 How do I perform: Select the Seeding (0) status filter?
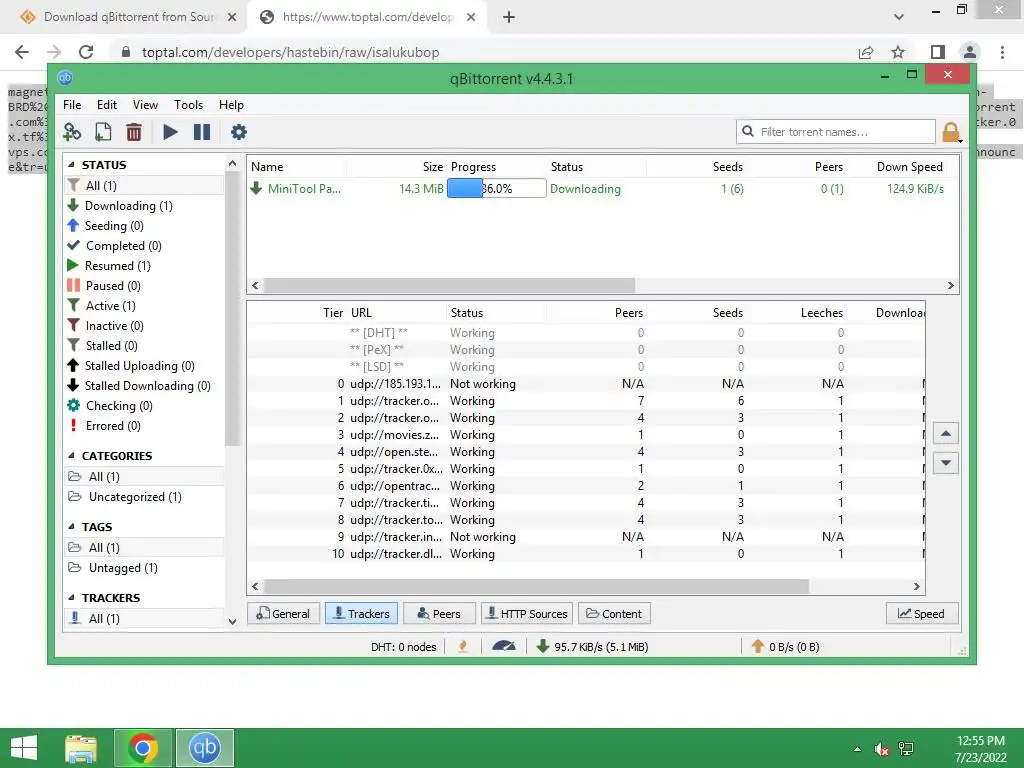point(114,226)
